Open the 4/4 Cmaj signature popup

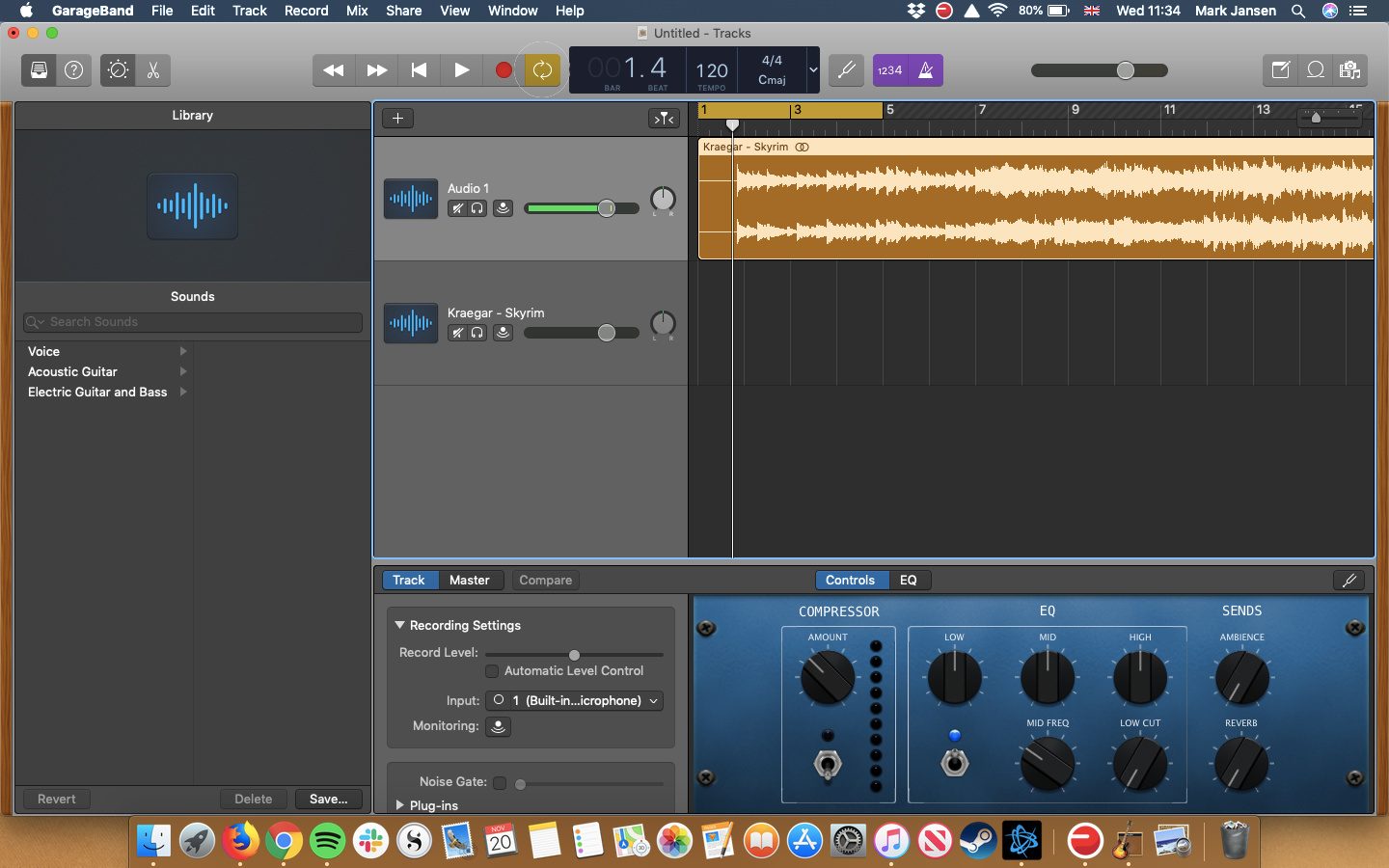point(772,70)
